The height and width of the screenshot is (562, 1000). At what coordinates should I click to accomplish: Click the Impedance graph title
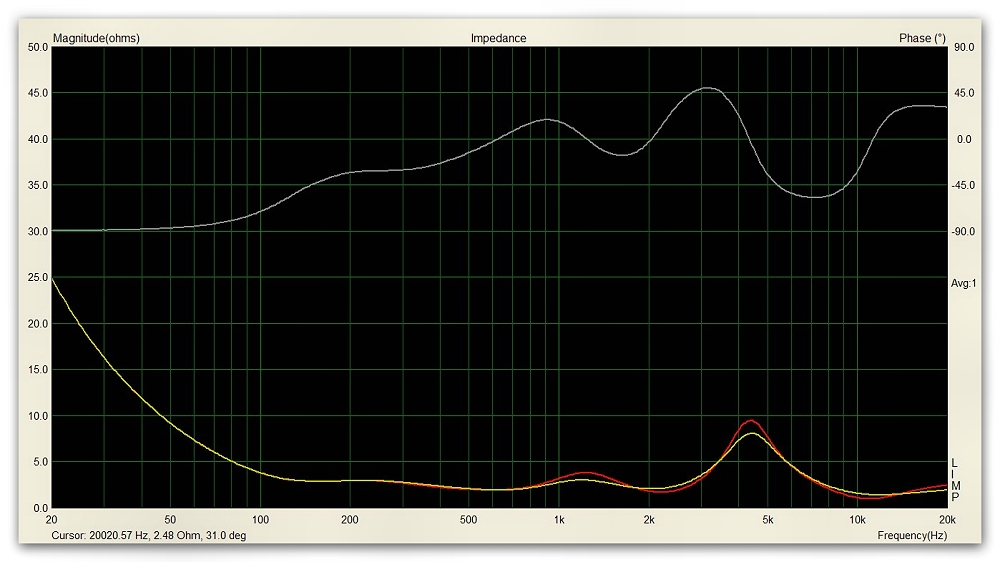pos(498,38)
